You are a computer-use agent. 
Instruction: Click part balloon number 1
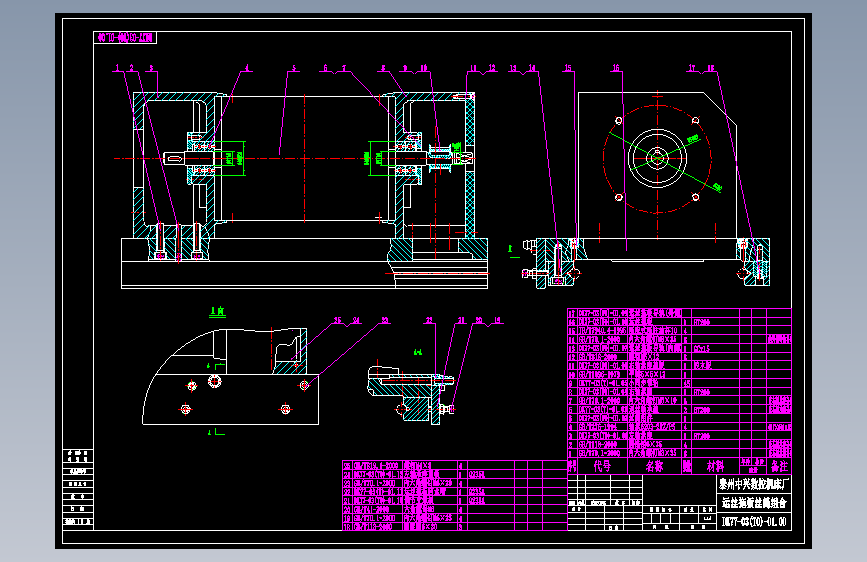click(x=117, y=68)
